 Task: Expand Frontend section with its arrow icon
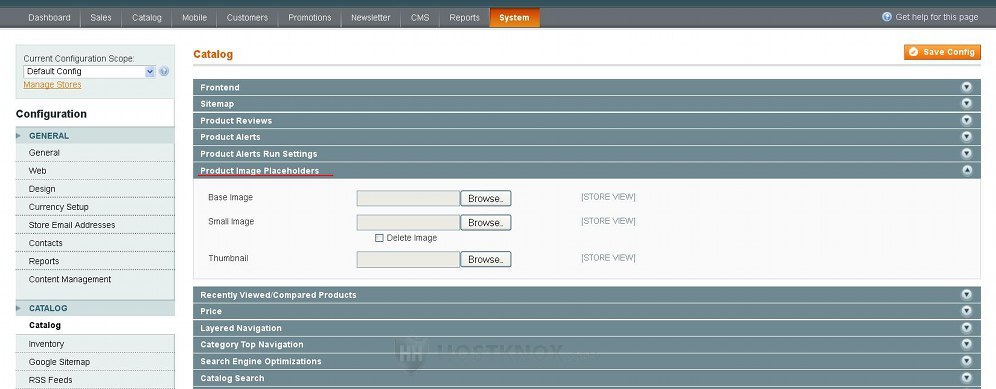tap(967, 87)
